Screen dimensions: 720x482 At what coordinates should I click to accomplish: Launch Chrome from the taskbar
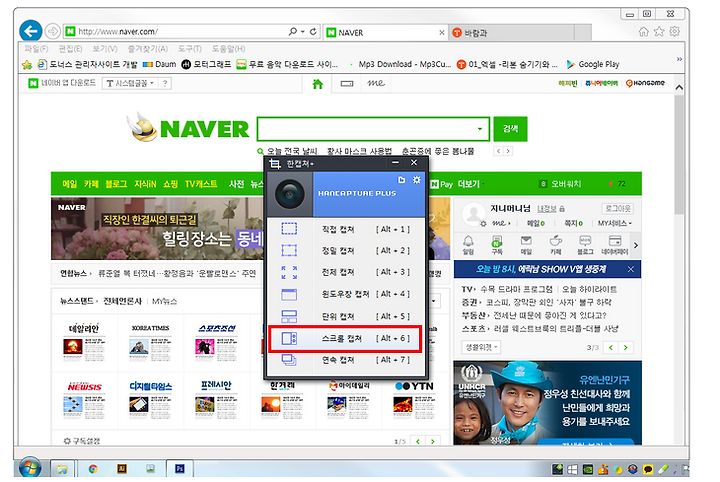click(93, 469)
